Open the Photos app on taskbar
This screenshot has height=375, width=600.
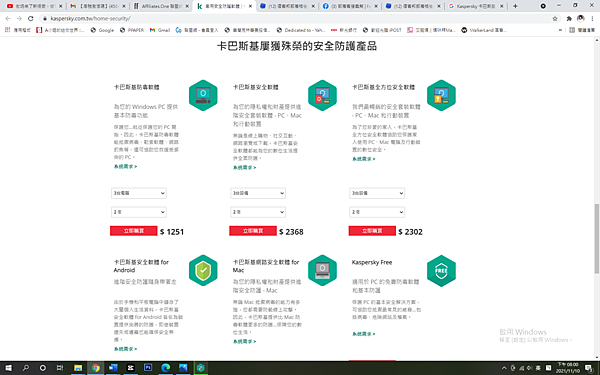coord(183,368)
